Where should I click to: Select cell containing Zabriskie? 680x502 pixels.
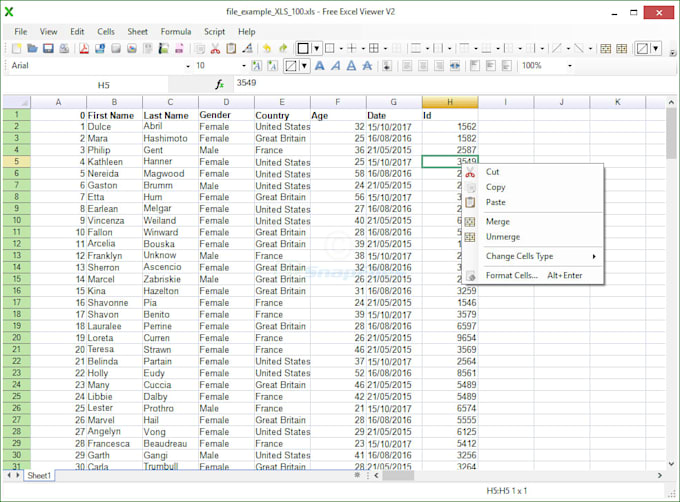click(170, 279)
